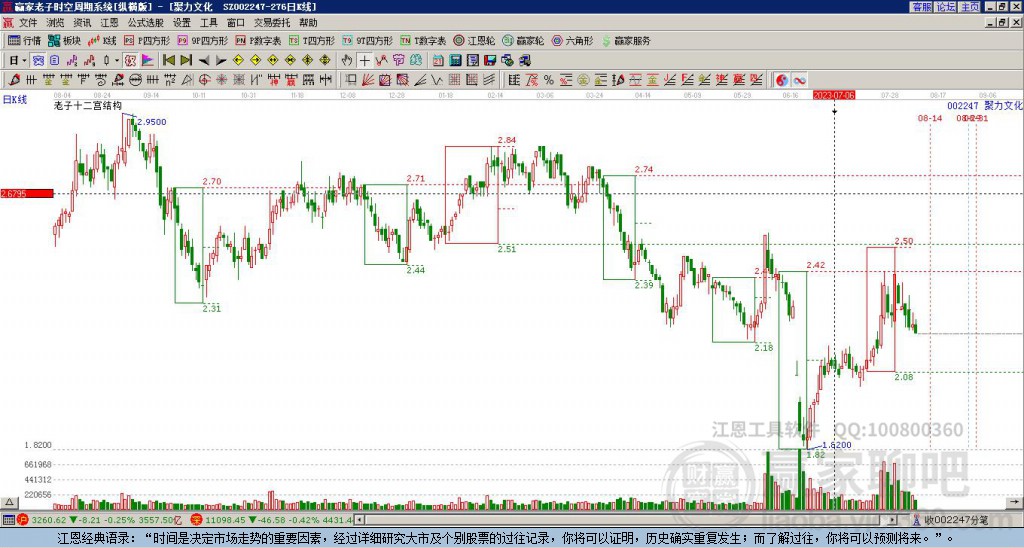Open the 文件 menu

click(28, 23)
